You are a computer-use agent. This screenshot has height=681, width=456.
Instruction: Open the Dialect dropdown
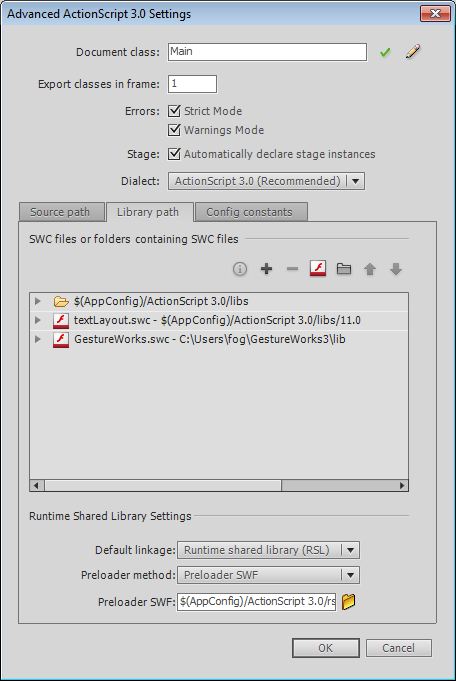(x=266, y=181)
